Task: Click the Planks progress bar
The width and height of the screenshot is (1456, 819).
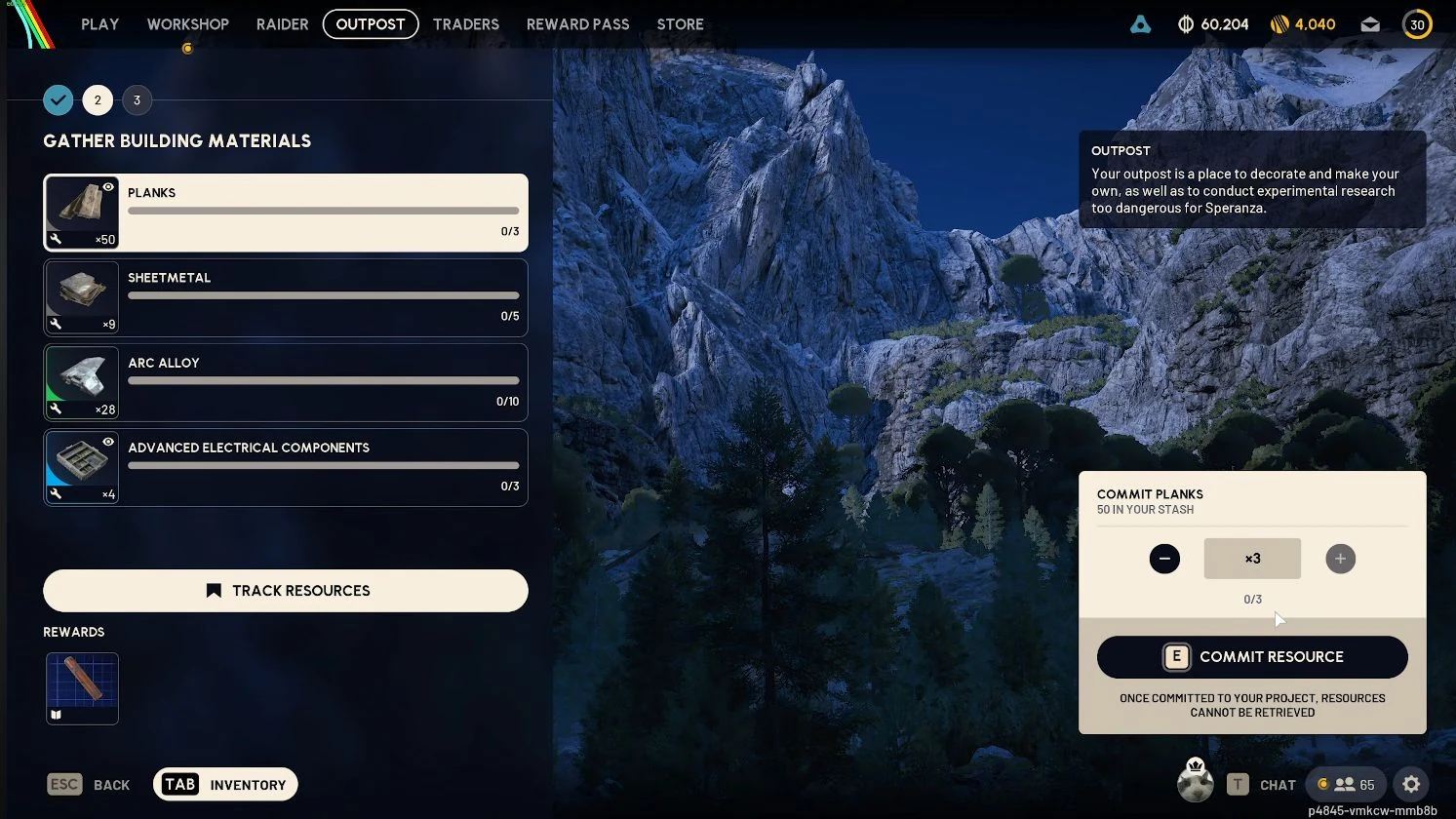Action: tap(324, 211)
